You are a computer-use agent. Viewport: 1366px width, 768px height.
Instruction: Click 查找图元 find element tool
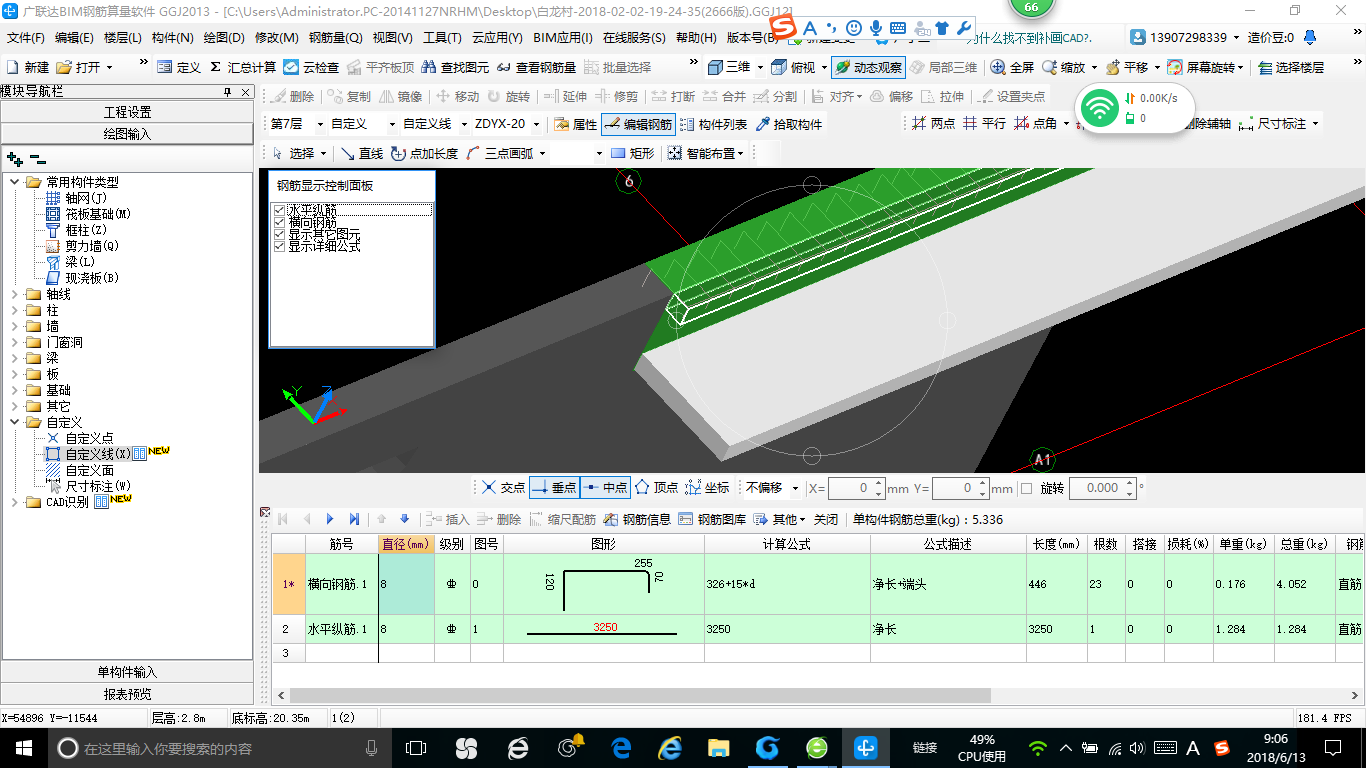[455, 67]
